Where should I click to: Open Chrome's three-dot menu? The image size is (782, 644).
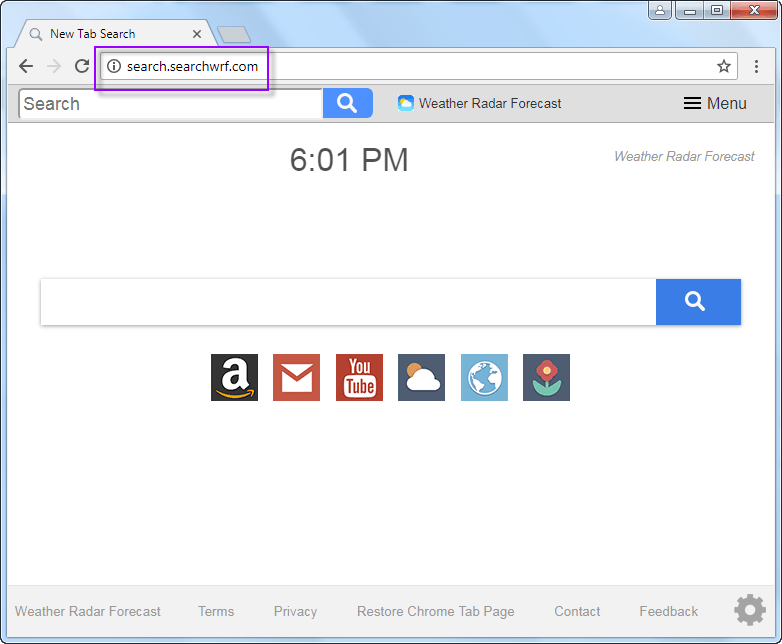click(x=756, y=67)
